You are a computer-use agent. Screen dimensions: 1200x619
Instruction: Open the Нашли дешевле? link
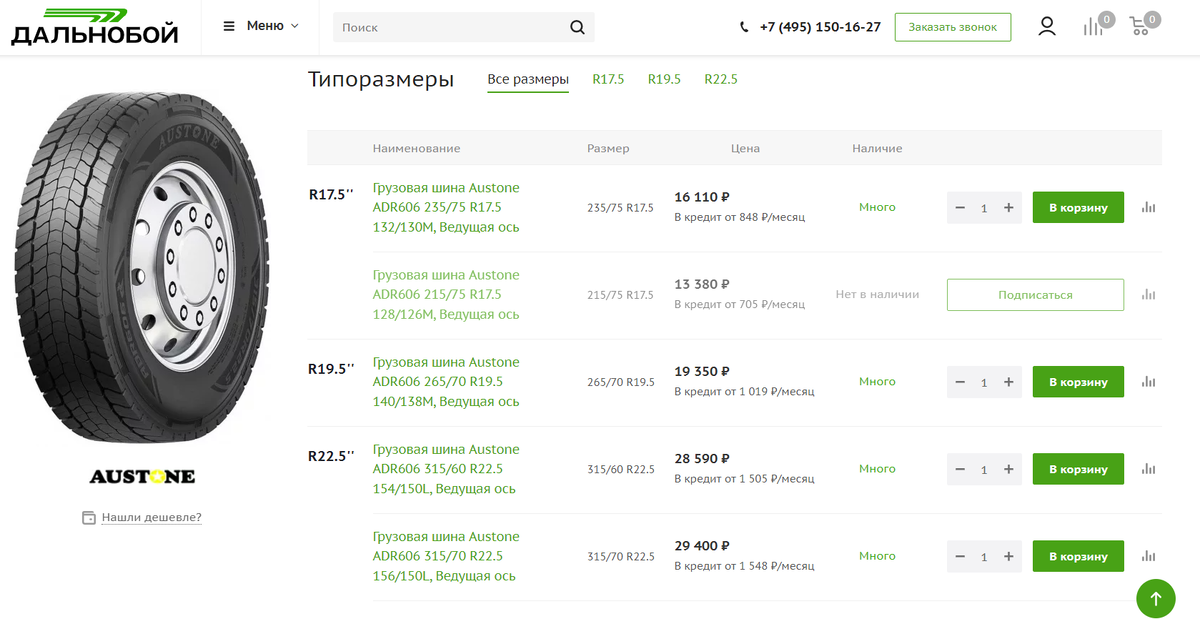pos(151,518)
